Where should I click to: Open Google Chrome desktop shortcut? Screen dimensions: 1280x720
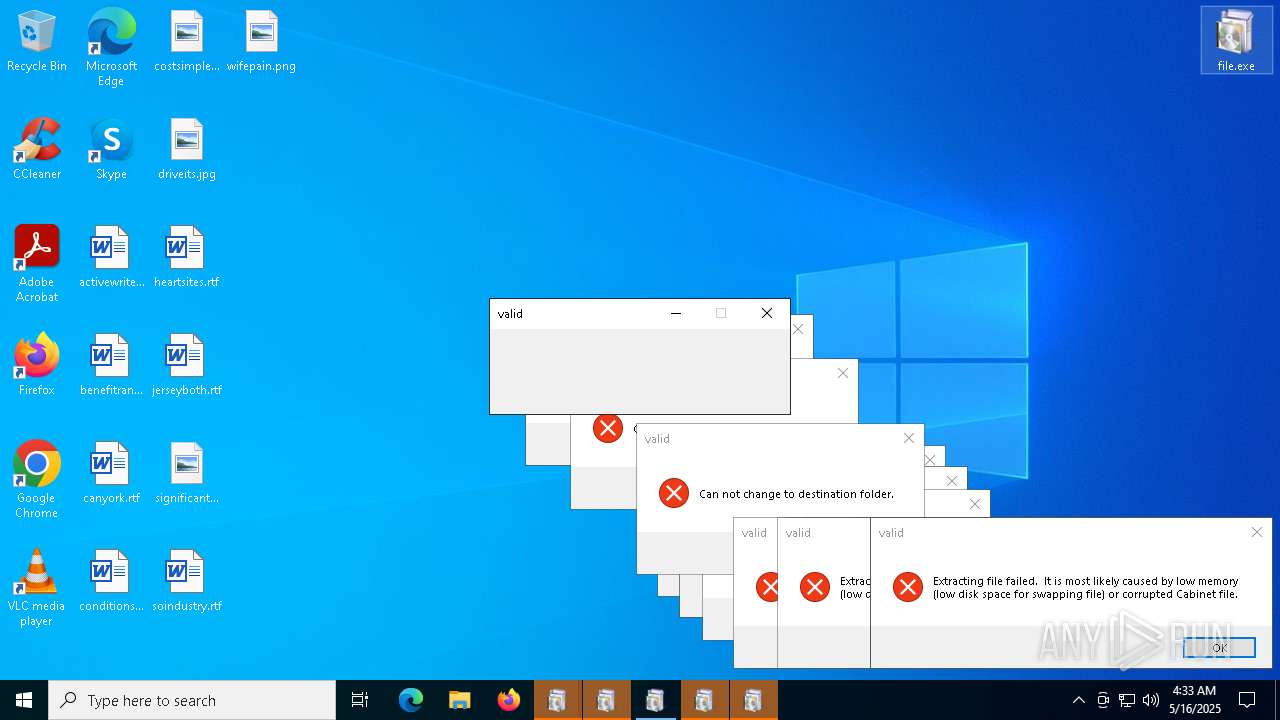37,480
